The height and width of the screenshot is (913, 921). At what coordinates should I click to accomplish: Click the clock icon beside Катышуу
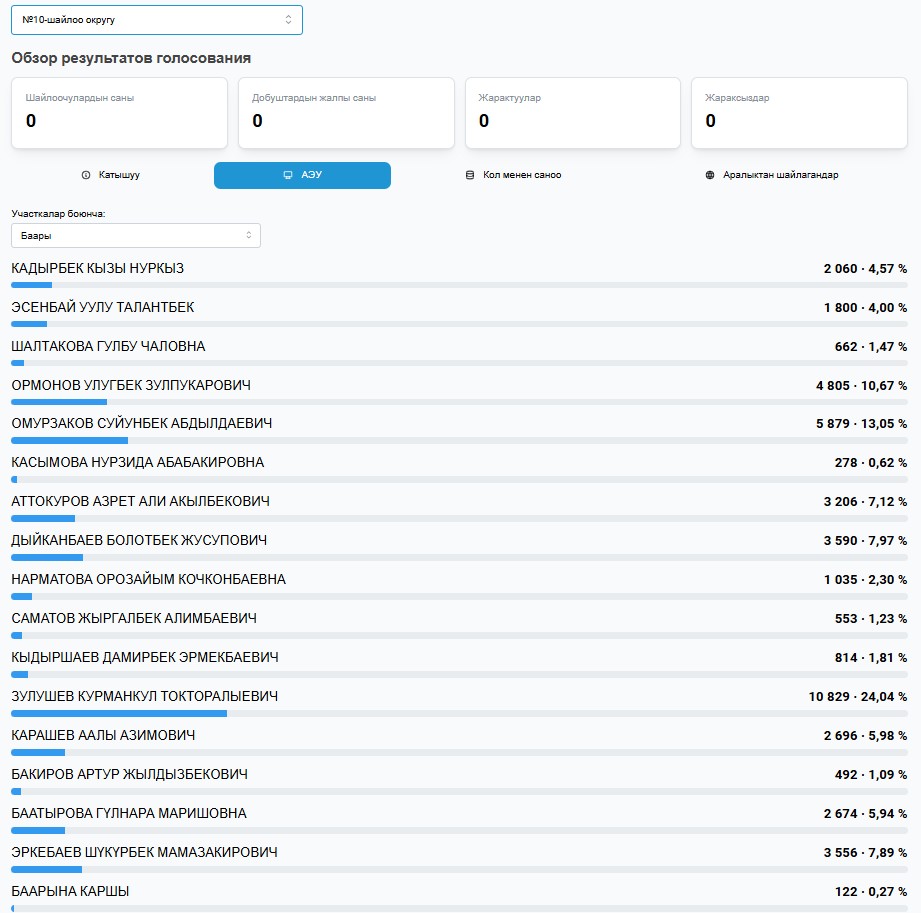coord(86,175)
